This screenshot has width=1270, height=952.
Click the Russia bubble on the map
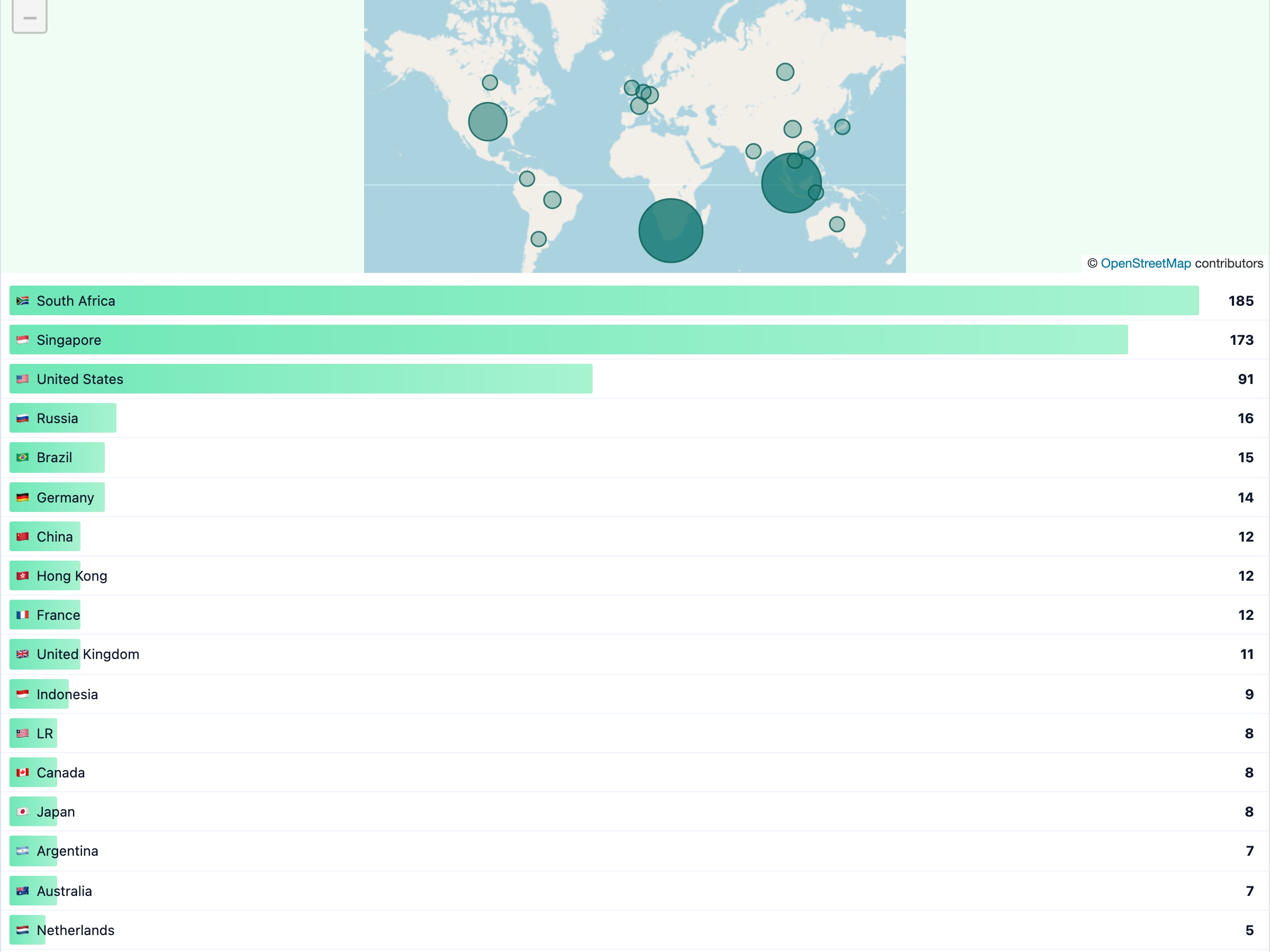[785, 72]
